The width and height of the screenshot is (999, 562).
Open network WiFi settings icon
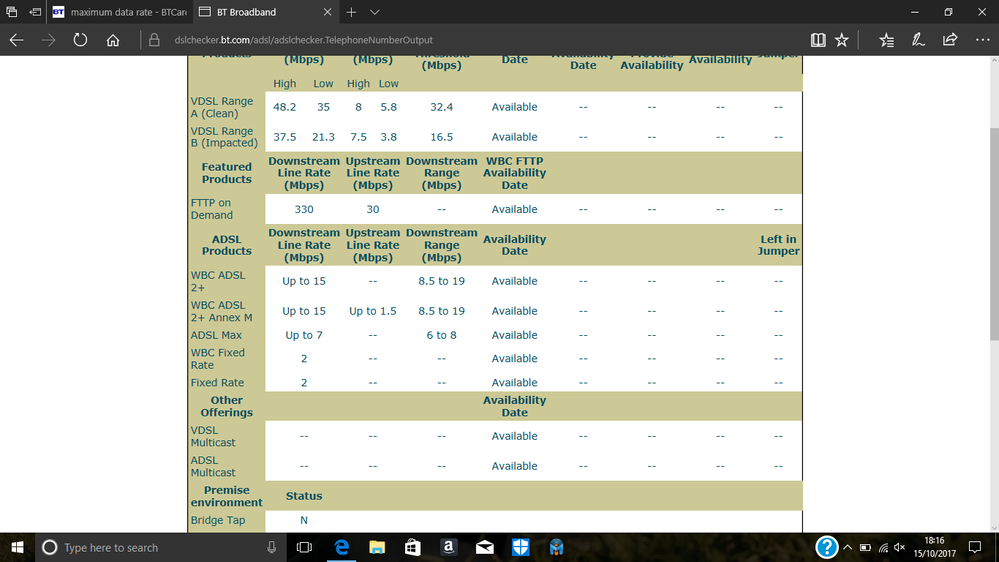coord(883,547)
